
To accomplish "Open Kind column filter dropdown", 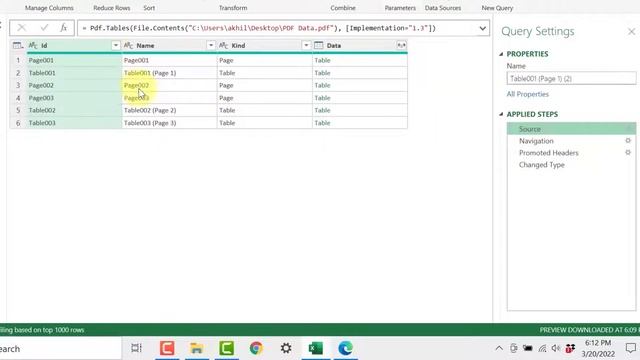I will click(x=306, y=45).
